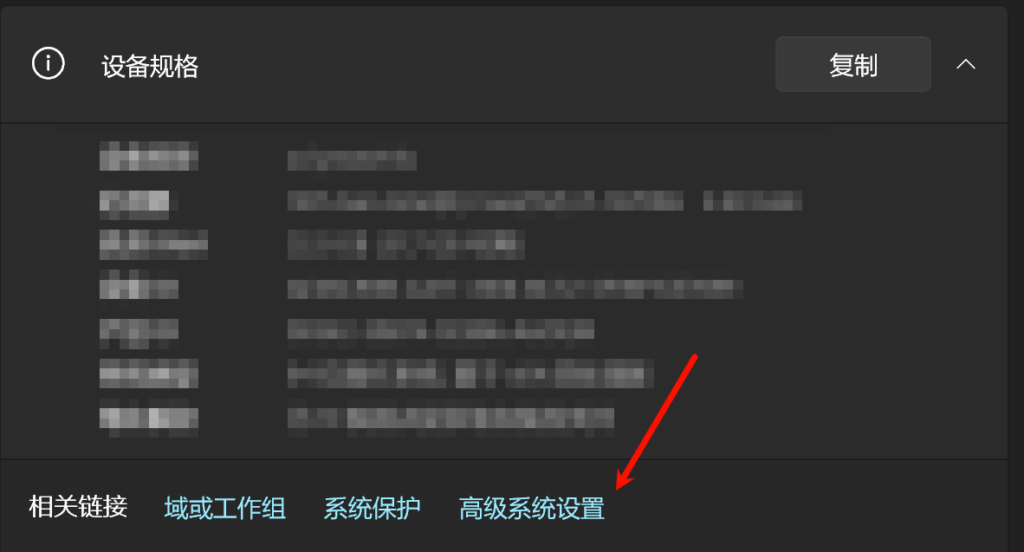Click the third blurred specification label
Image resolution: width=1024 pixels, height=552 pixels.
point(153,244)
